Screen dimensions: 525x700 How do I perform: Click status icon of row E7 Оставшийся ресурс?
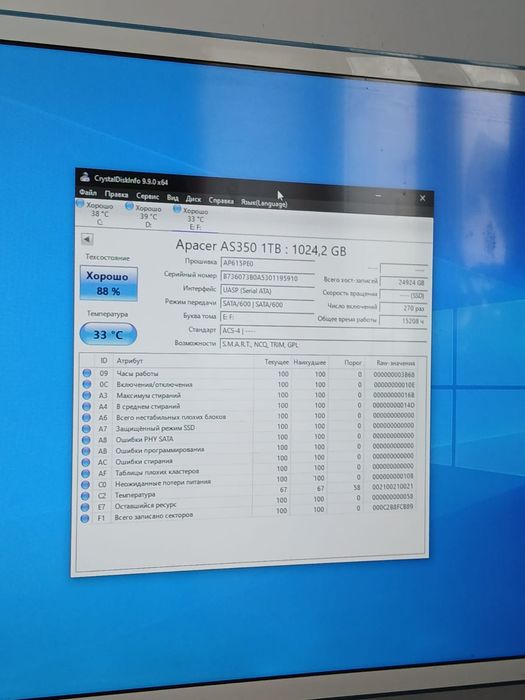pos(85,507)
